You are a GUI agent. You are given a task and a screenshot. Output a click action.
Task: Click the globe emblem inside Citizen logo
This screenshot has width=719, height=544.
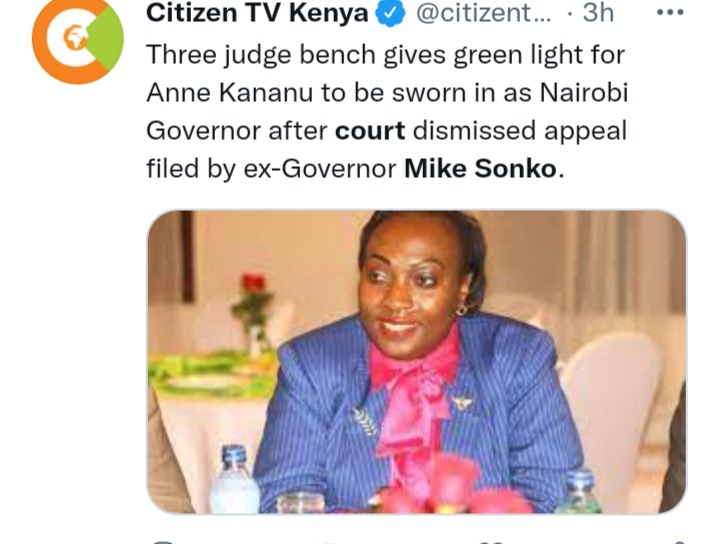(x=76, y=38)
